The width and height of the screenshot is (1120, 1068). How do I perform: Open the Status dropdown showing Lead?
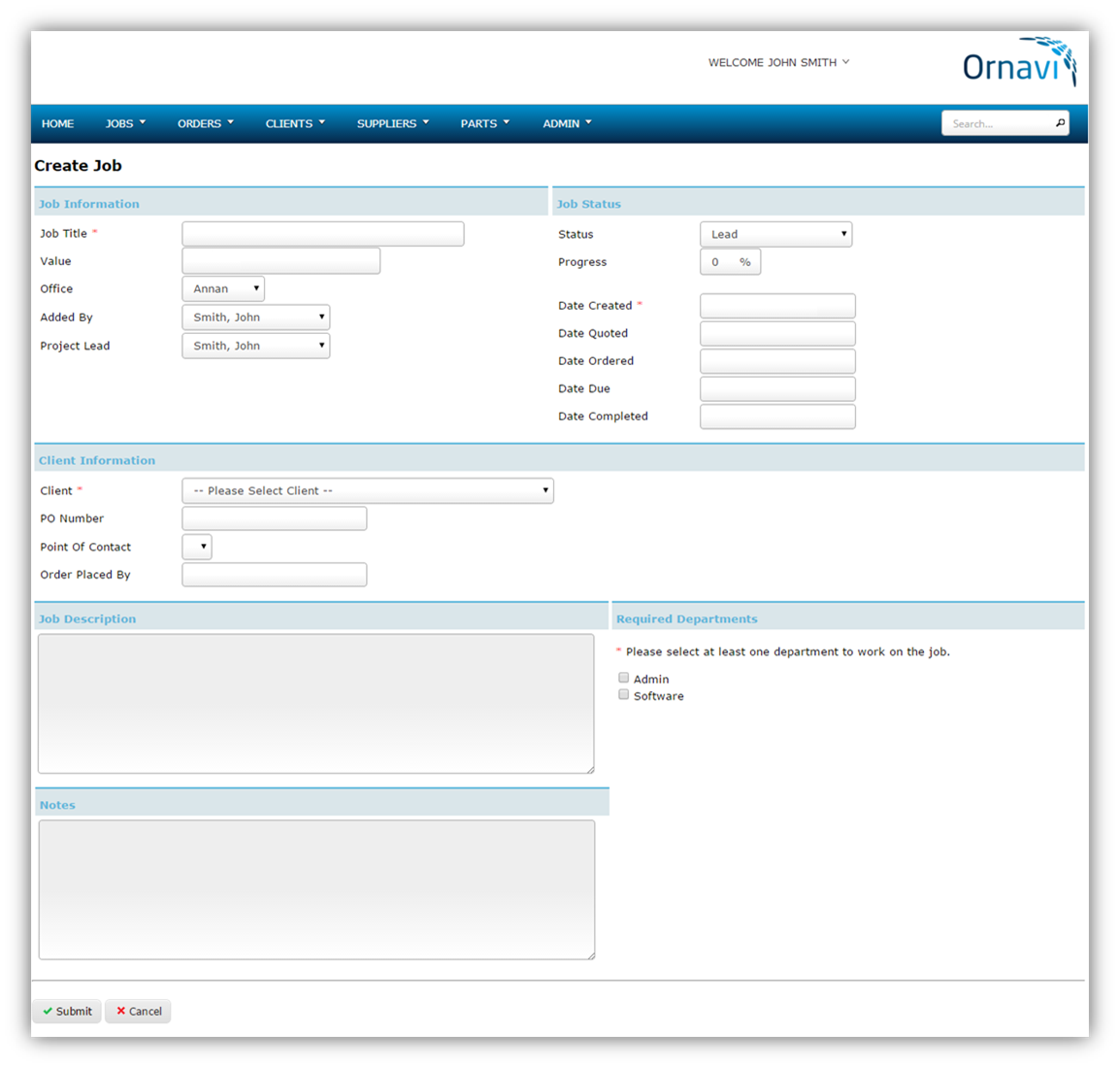(775, 234)
